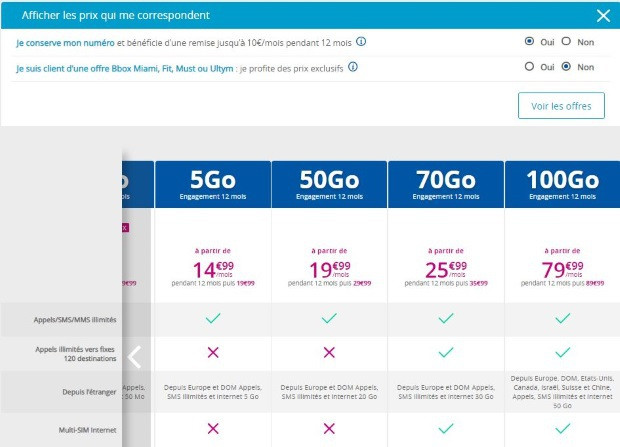Click the Je conserve mon numéro link
This screenshot has width=620, height=447.
(65, 43)
